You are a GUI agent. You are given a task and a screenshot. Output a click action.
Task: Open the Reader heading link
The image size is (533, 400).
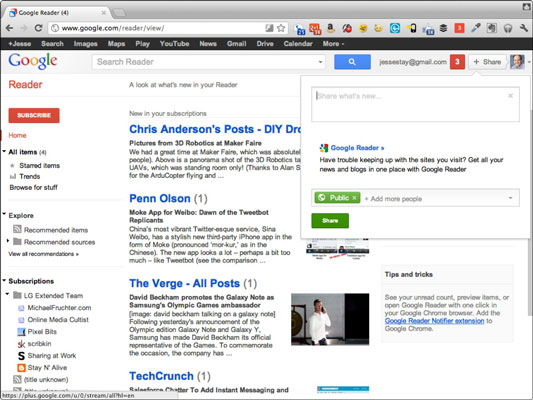[x=25, y=84]
